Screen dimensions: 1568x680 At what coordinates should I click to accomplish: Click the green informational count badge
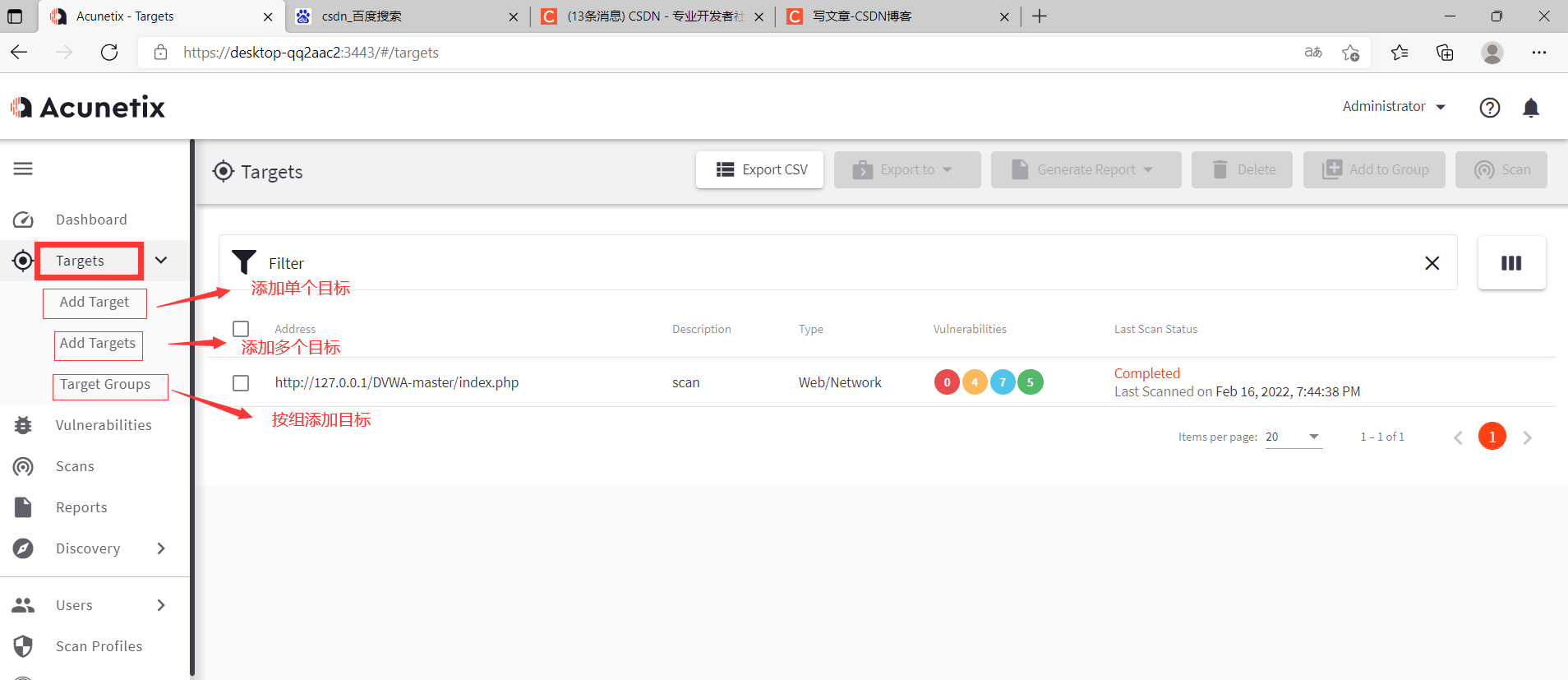pyautogui.click(x=1031, y=382)
